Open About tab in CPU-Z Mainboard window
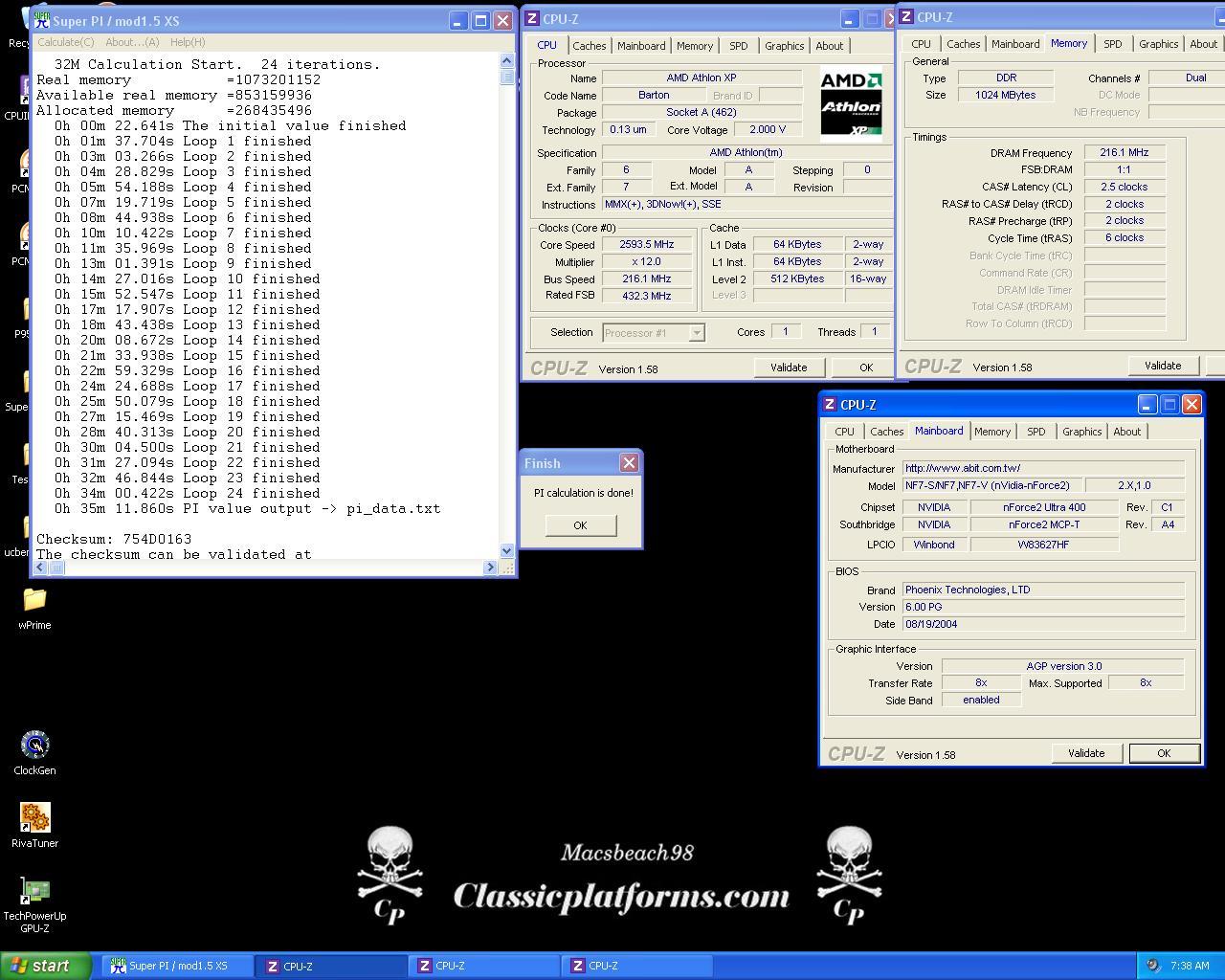This screenshot has width=1225, height=980. click(1127, 432)
